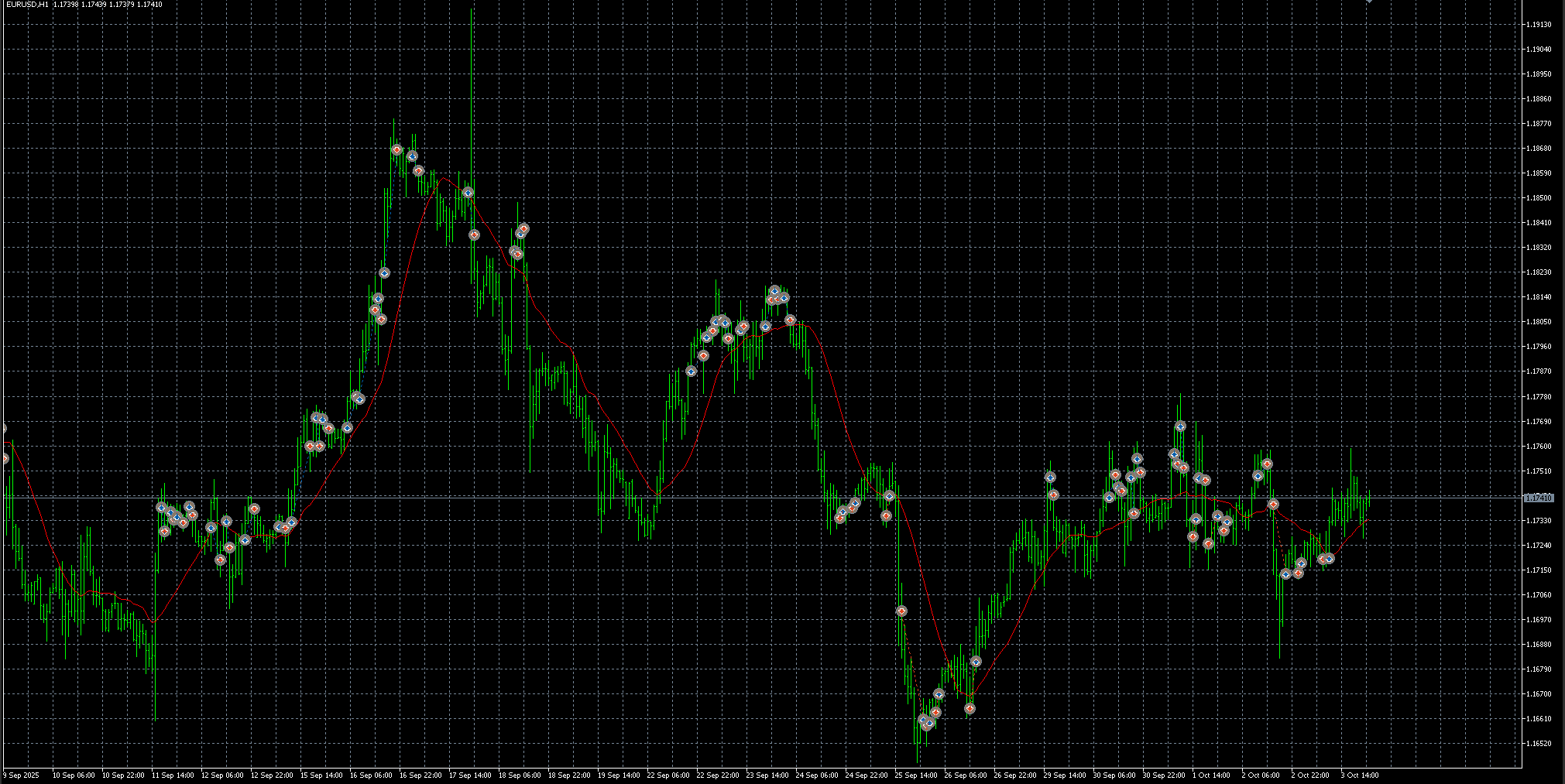Select the 12 Sep 22:00 time label
Screen dimensions: 1565x784
272,775
